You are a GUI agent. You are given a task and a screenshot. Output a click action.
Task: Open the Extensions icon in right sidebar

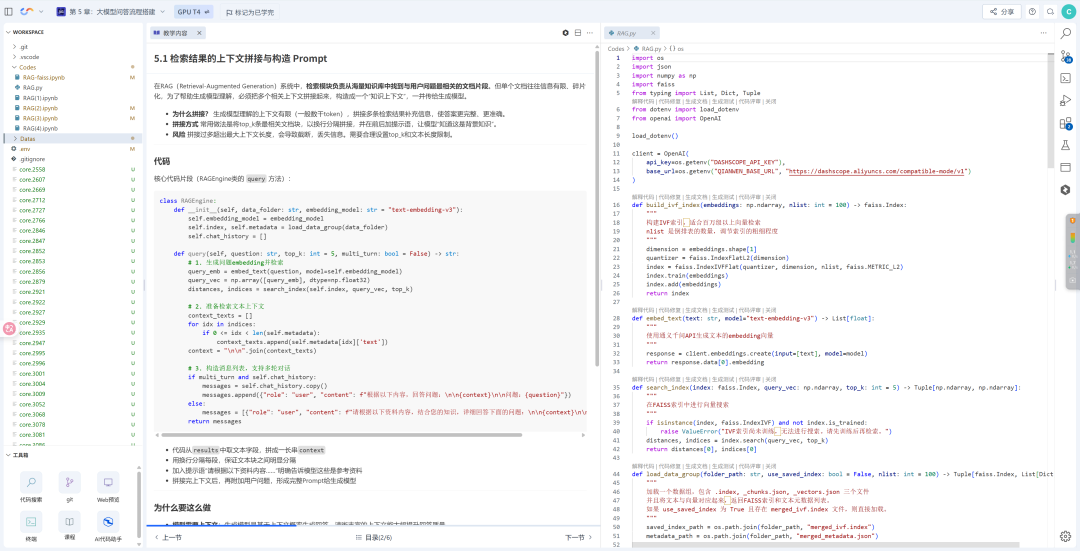tap(1065, 123)
